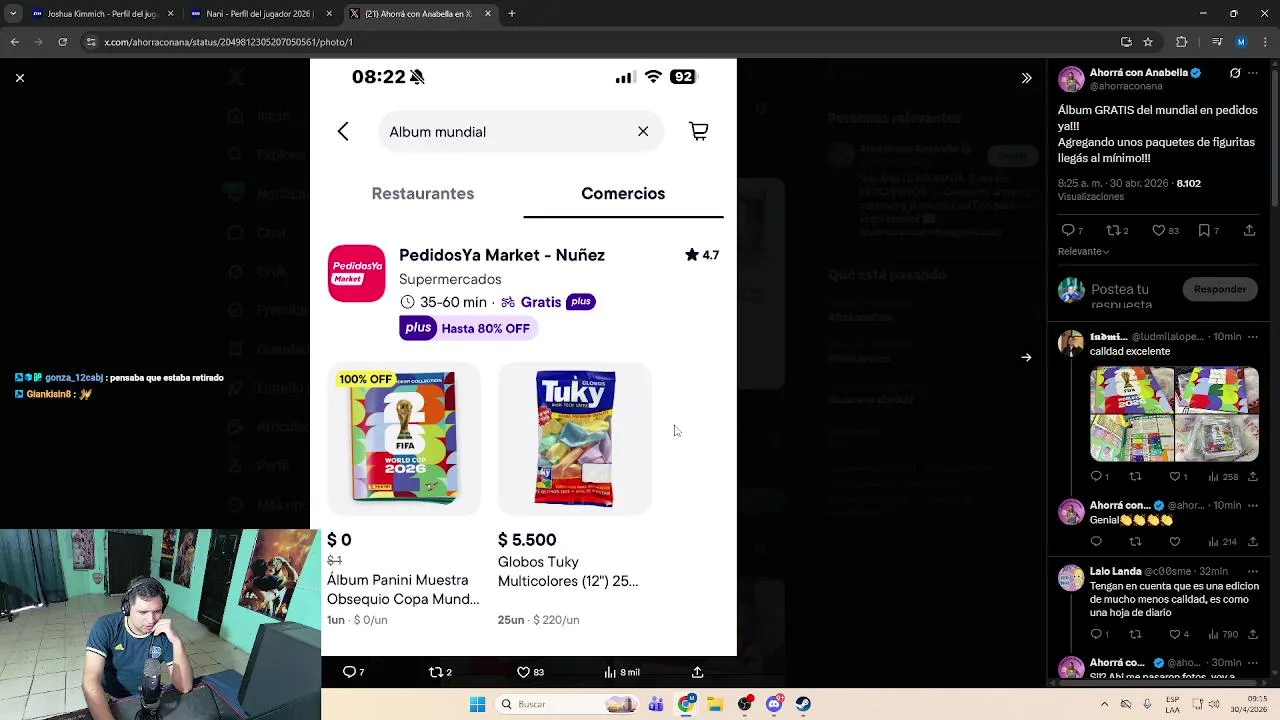Screen dimensions: 1280x720
Task: Go to next photo with right arrow
Action: click(x=1026, y=357)
